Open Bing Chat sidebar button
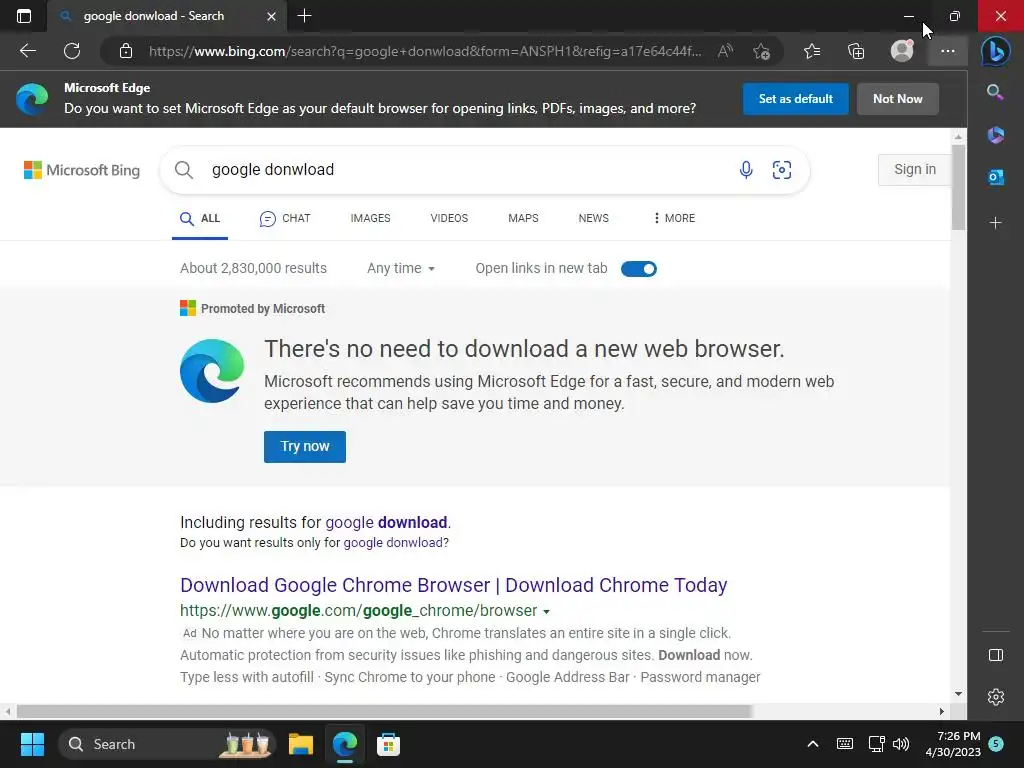1024x768 pixels. pyautogui.click(x=995, y=51)
